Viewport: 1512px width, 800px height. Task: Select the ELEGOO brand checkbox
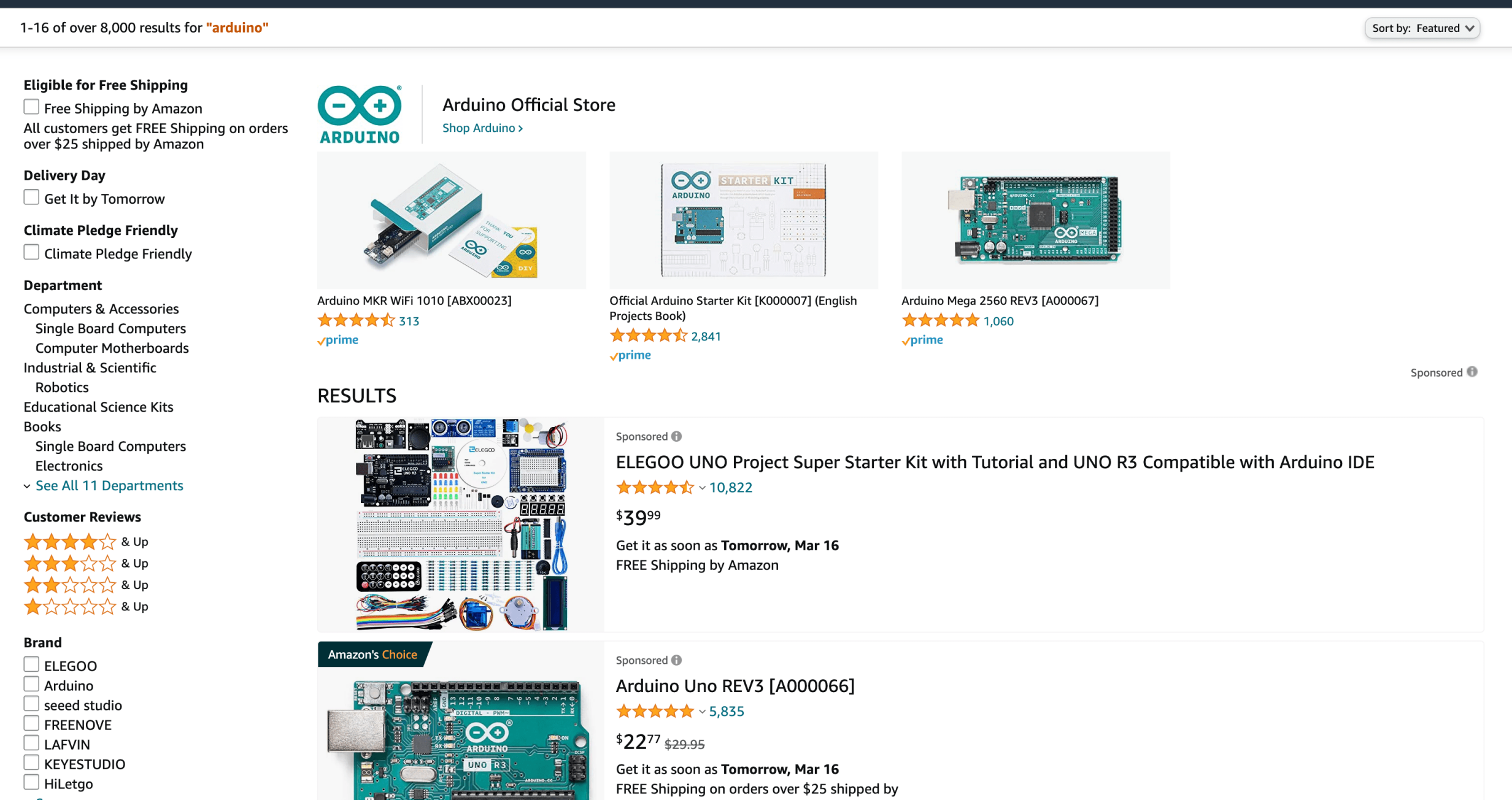pyautogui.click(x=31, y=664)
